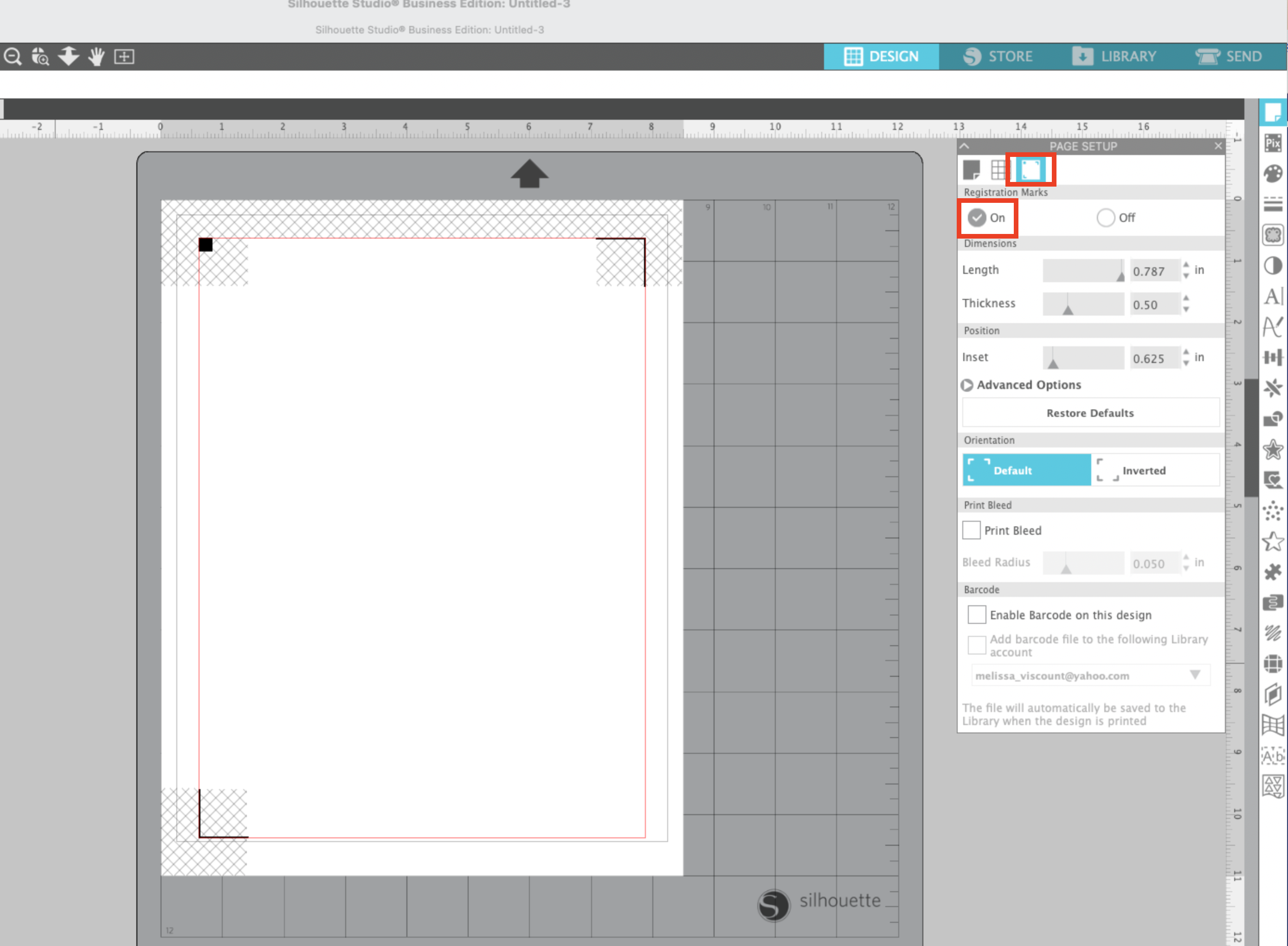Select the Pan tool in the toolbar
1288x946 pixels.
pyautogui.click(x=96, y=56)
